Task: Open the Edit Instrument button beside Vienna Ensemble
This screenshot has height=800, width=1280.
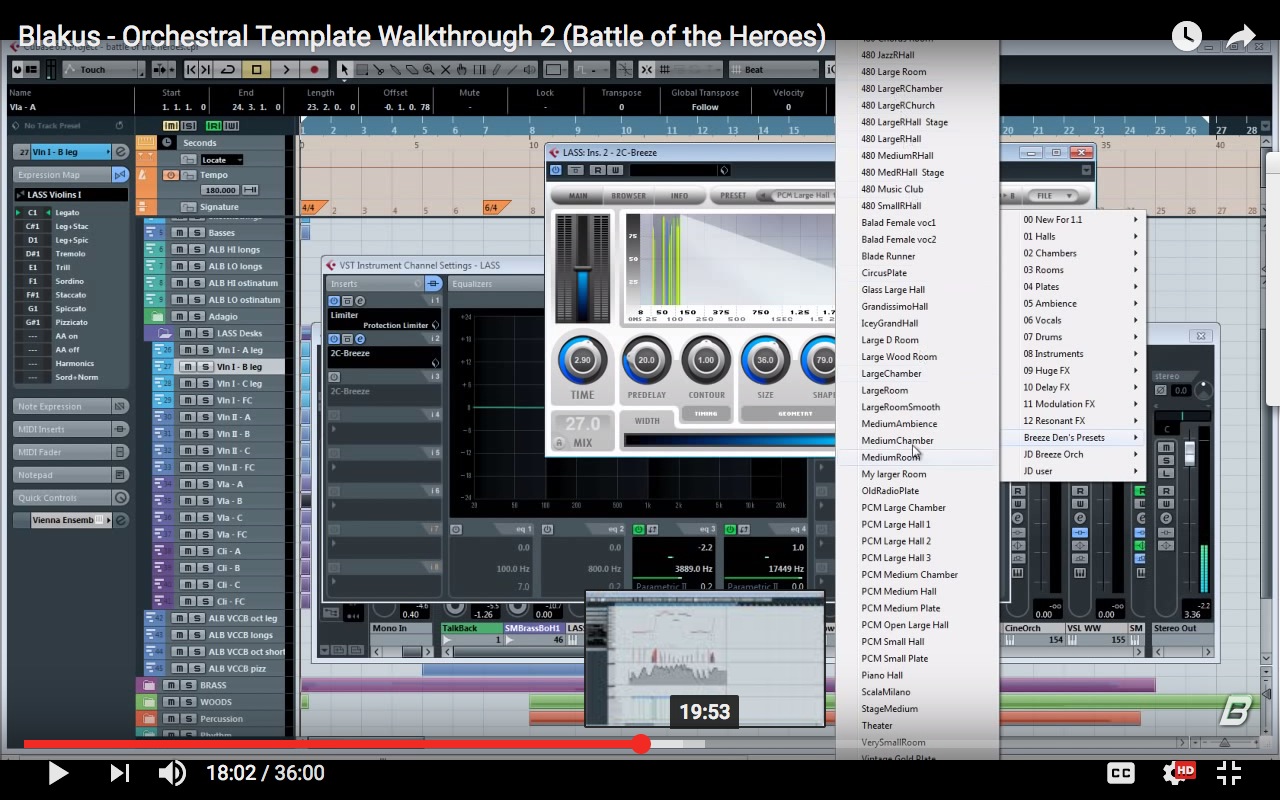Action: pyautogui.click(x=121, y=520)
